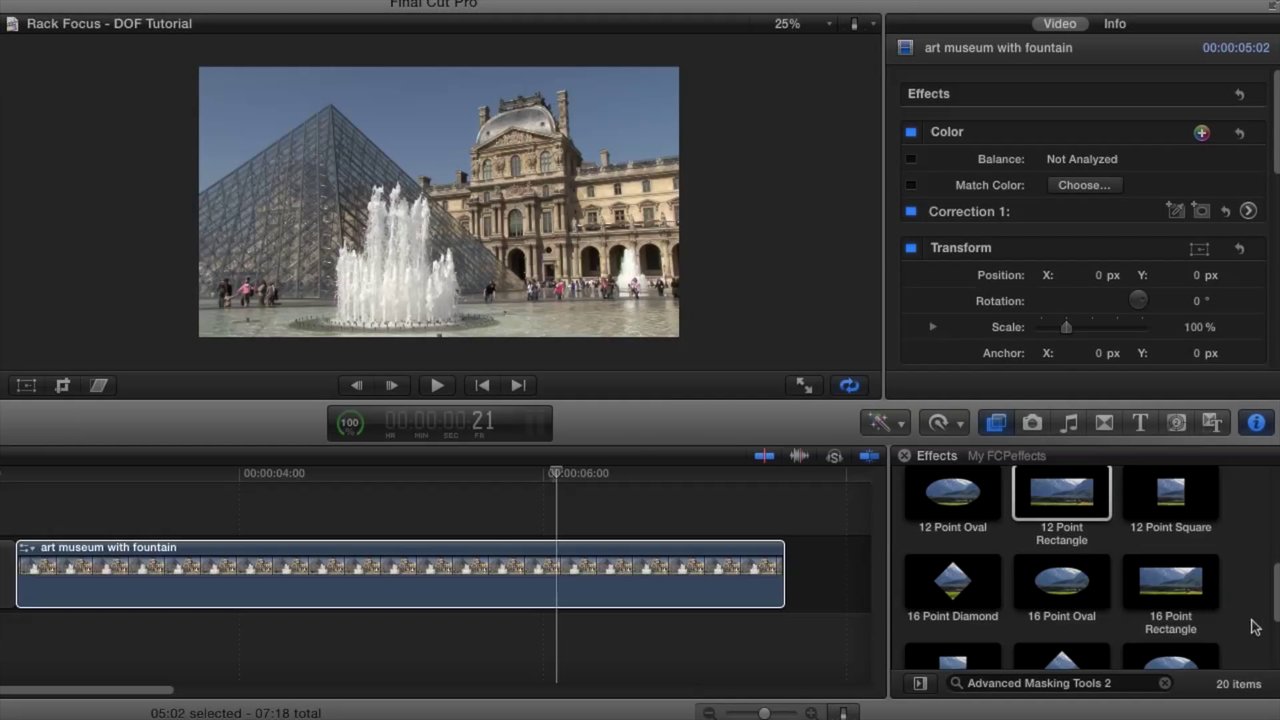Enable the Balance color checkbox
Viewport: 1280px width, 720px height.
tap(911, 159)
